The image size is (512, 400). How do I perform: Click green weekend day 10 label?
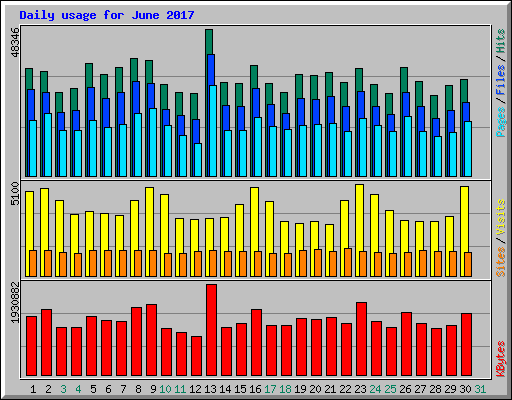tap(165, 389)
